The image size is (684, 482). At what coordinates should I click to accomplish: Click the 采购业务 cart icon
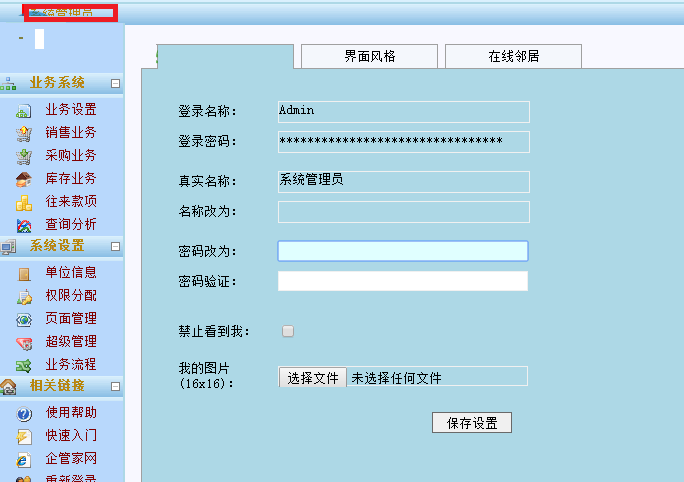[24, 157]
